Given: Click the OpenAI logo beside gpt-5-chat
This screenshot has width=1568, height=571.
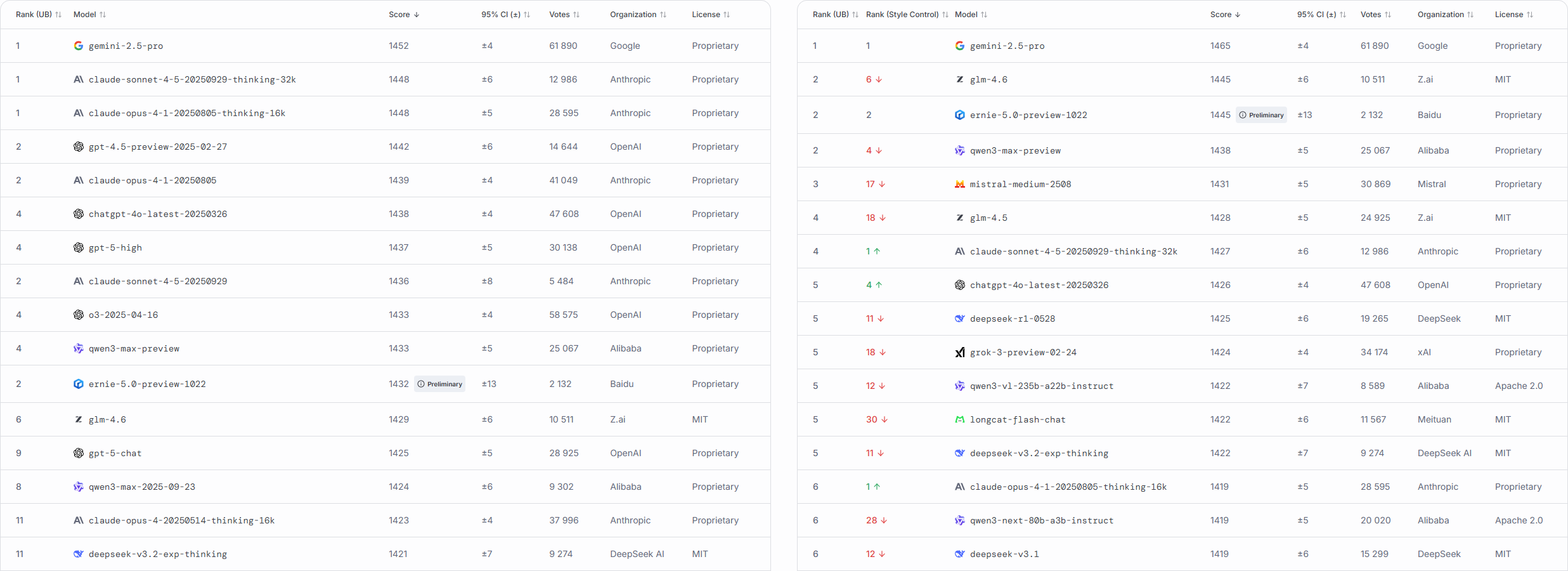Looking at the screenshot, I should tap(79, 453).
